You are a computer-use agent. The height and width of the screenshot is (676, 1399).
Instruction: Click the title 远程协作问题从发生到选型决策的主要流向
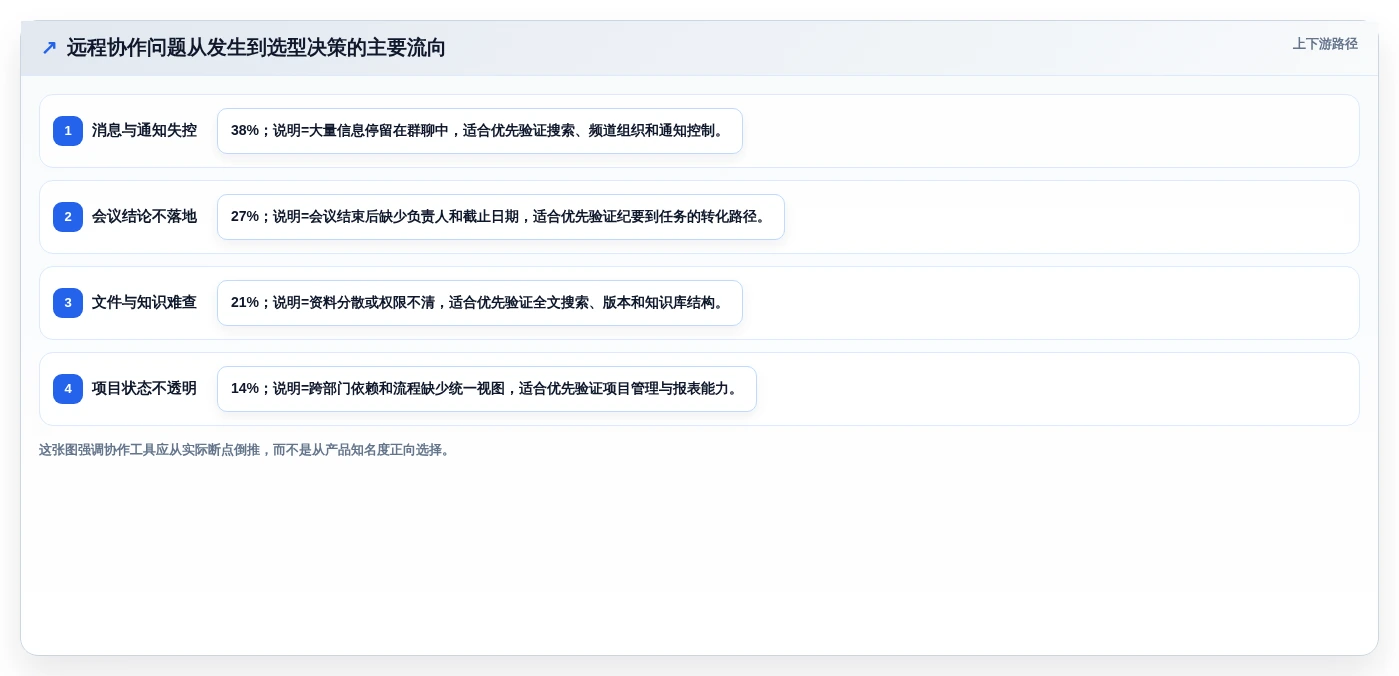[256, 48]
